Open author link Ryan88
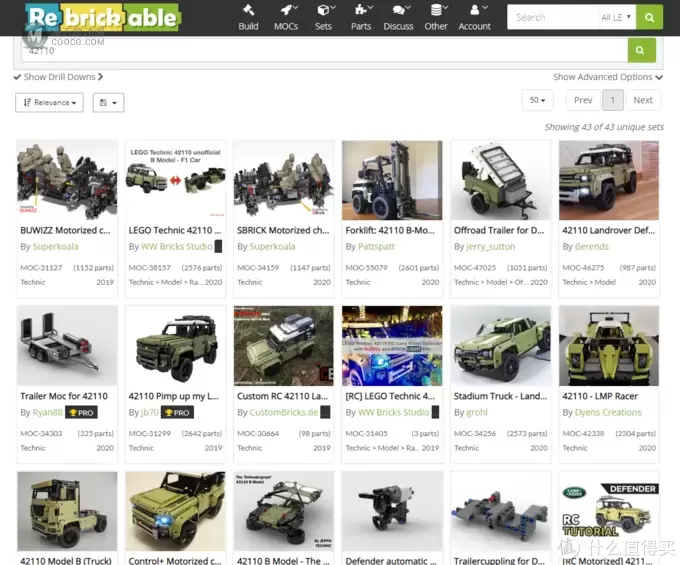The image size is (680, 565). [x=48, y=412]
